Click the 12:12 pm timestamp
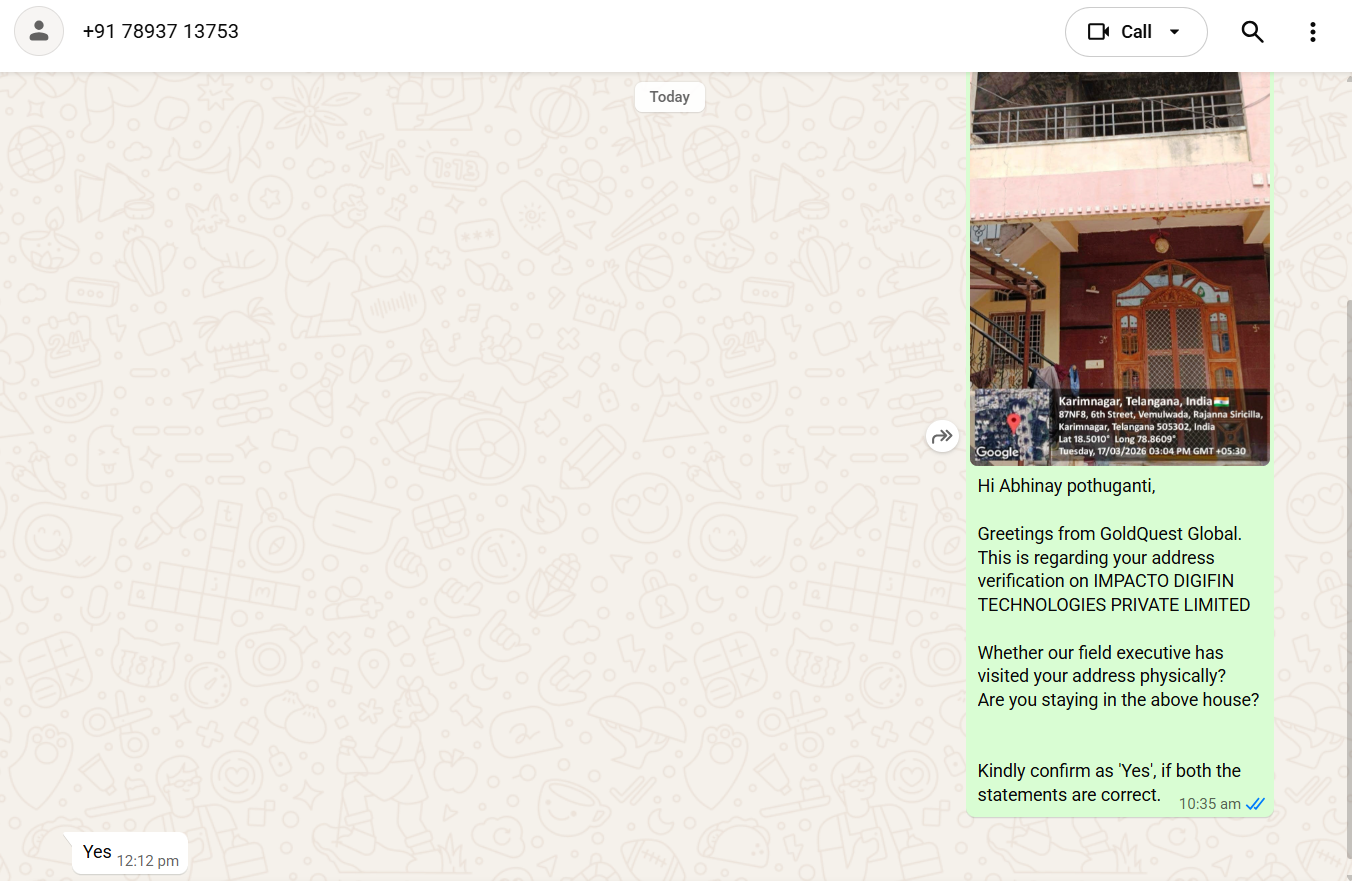The width and height of the screenshot is (1352, 881). click(148, 860)
